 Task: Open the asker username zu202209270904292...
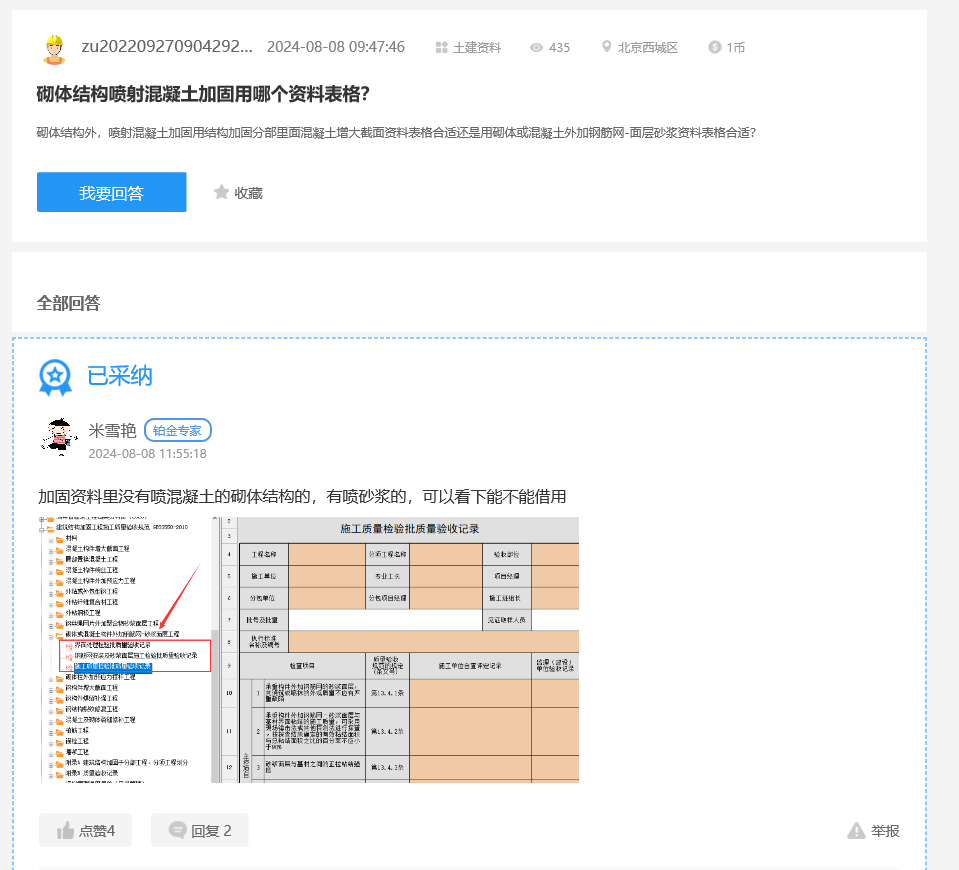click(166, 47)
